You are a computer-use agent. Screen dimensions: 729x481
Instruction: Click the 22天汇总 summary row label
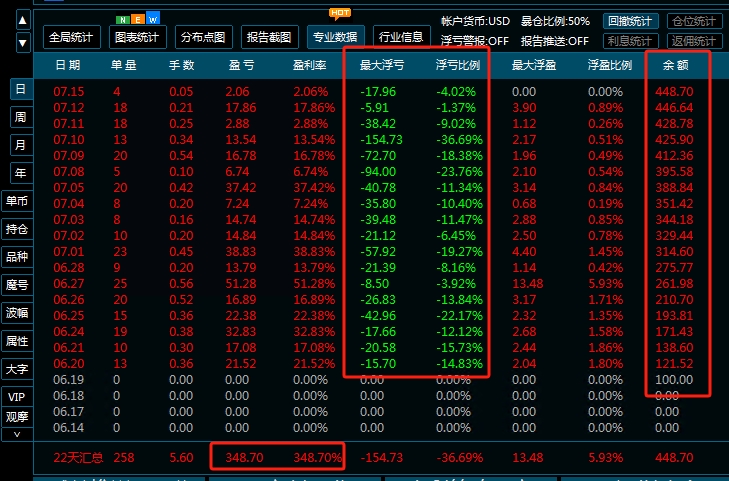pos(78,458)
